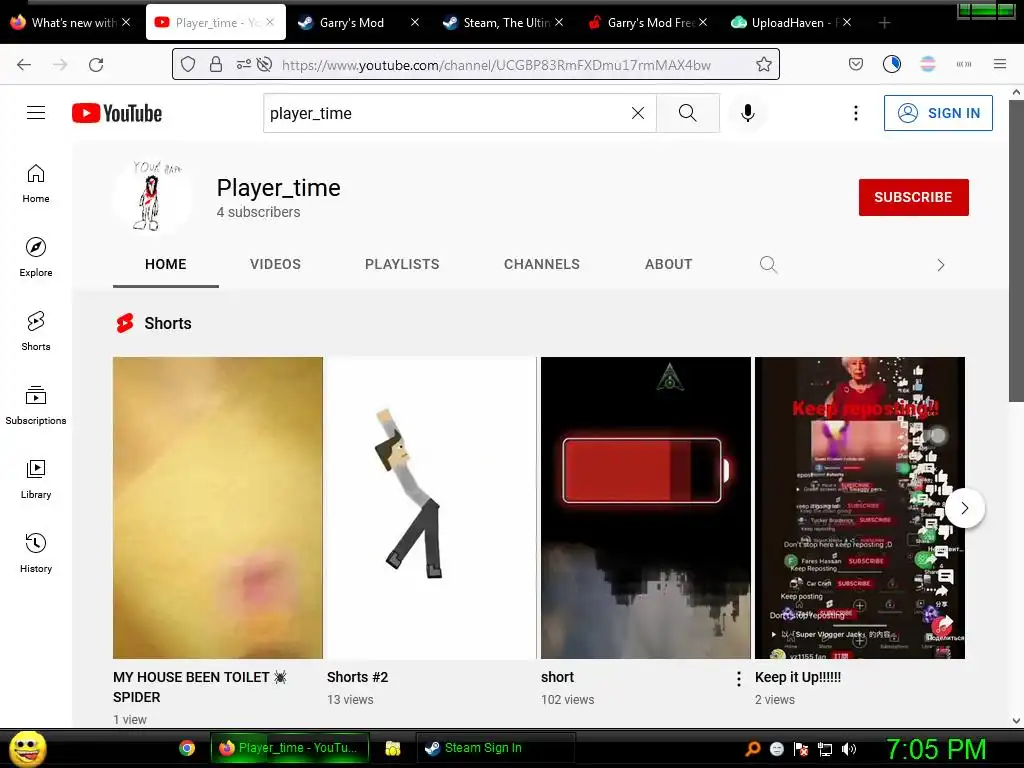The width and height of the screenshot is (1024, 768).
Task: Open the Firefox application menu
Action: [x=1000, y=64]
